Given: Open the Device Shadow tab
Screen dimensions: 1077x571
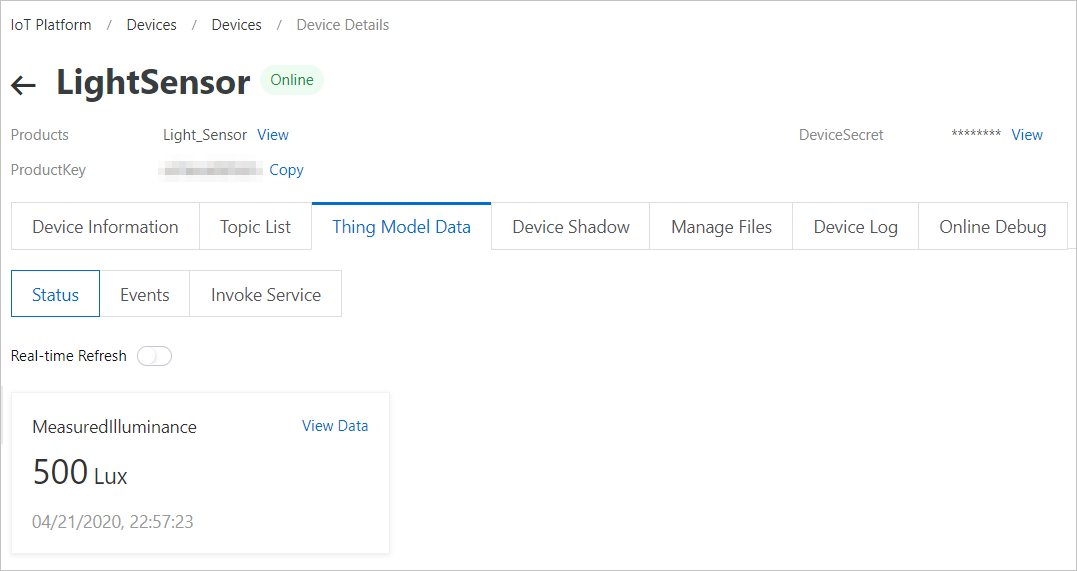Looking at the screenshot, I should click(x=571, y=227).
